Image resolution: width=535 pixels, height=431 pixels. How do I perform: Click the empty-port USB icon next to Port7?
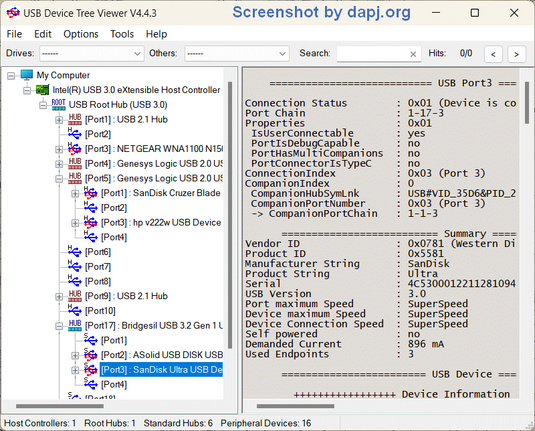click(x=75, y=267)
